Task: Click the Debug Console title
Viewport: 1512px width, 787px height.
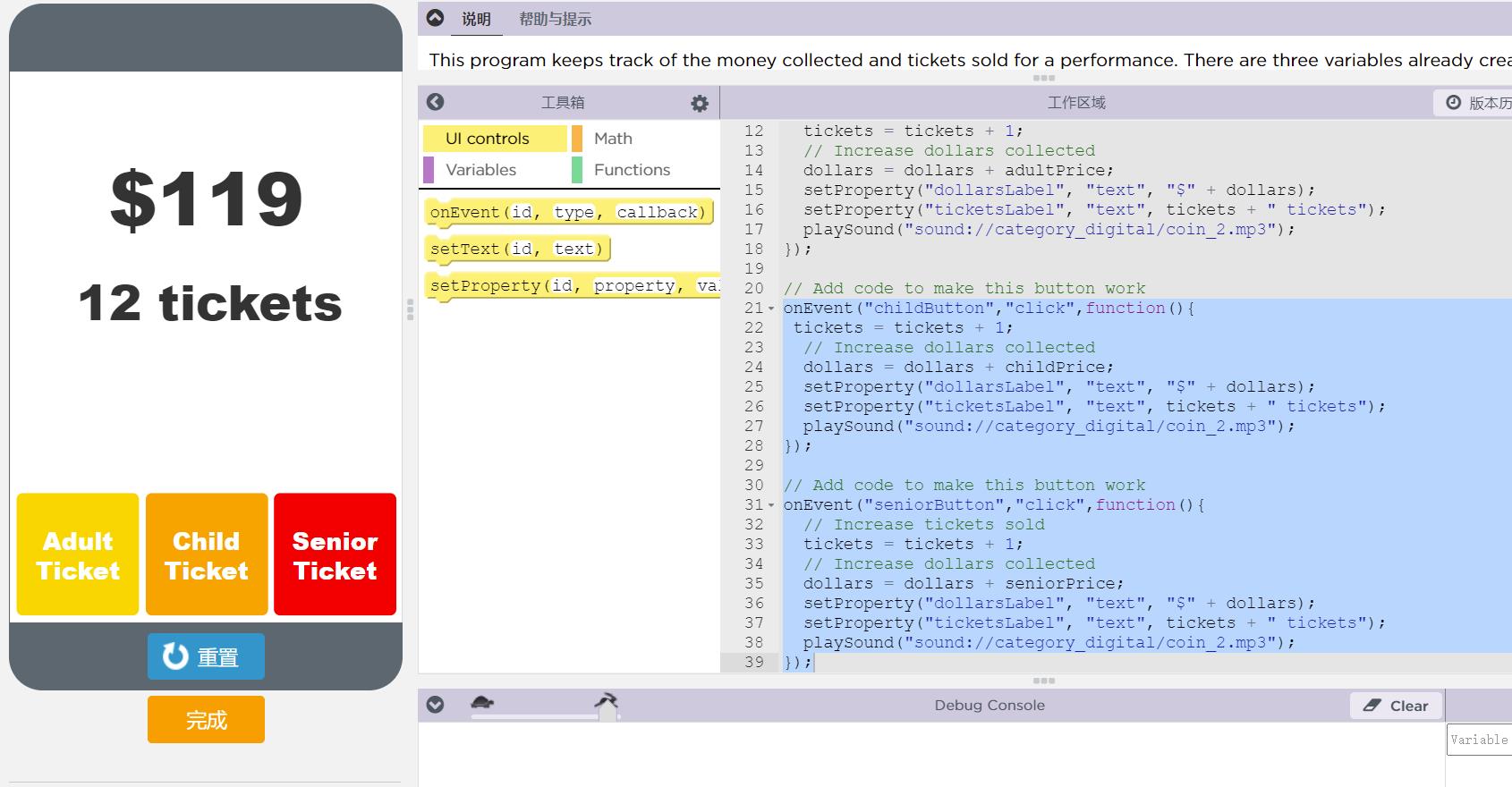Action: click(990, 705)
